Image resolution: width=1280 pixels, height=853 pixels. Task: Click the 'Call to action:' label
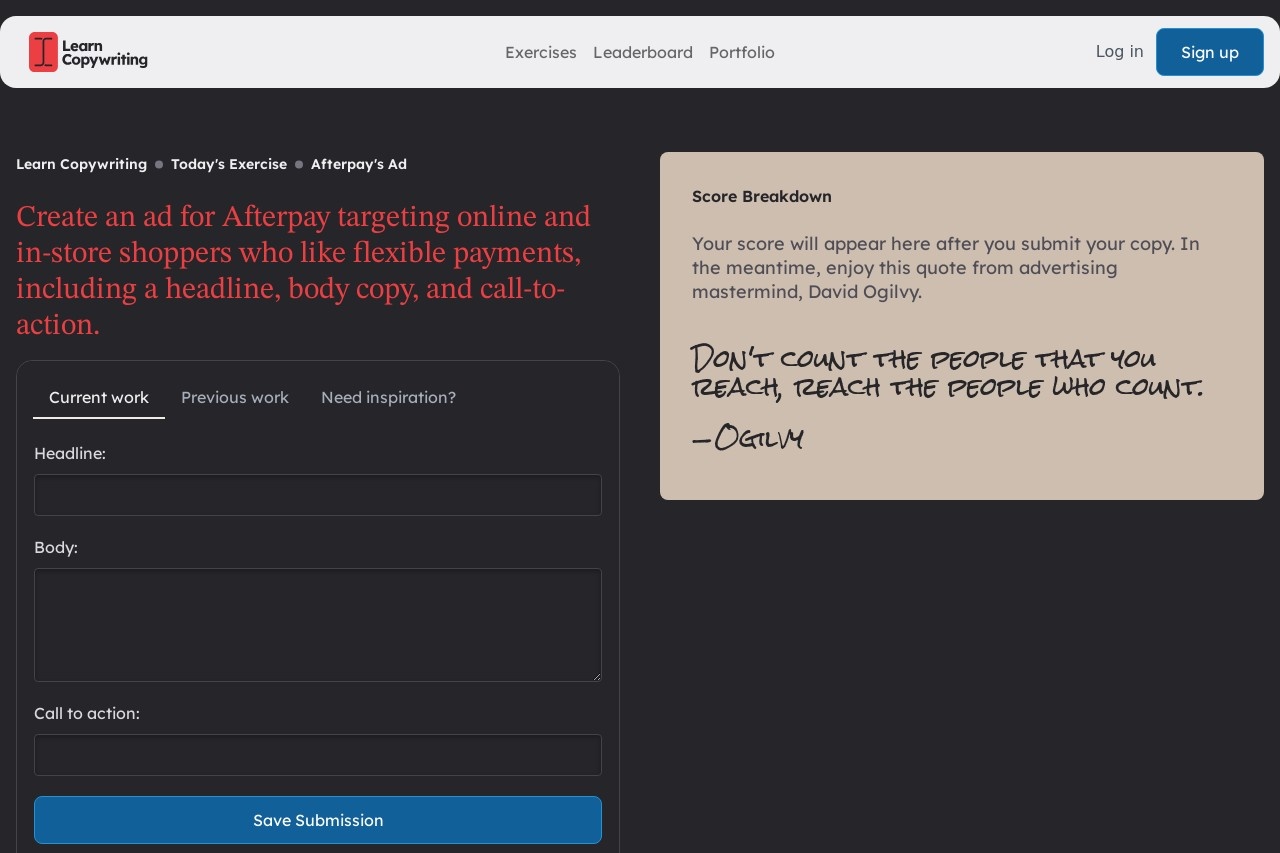[87, 713]
